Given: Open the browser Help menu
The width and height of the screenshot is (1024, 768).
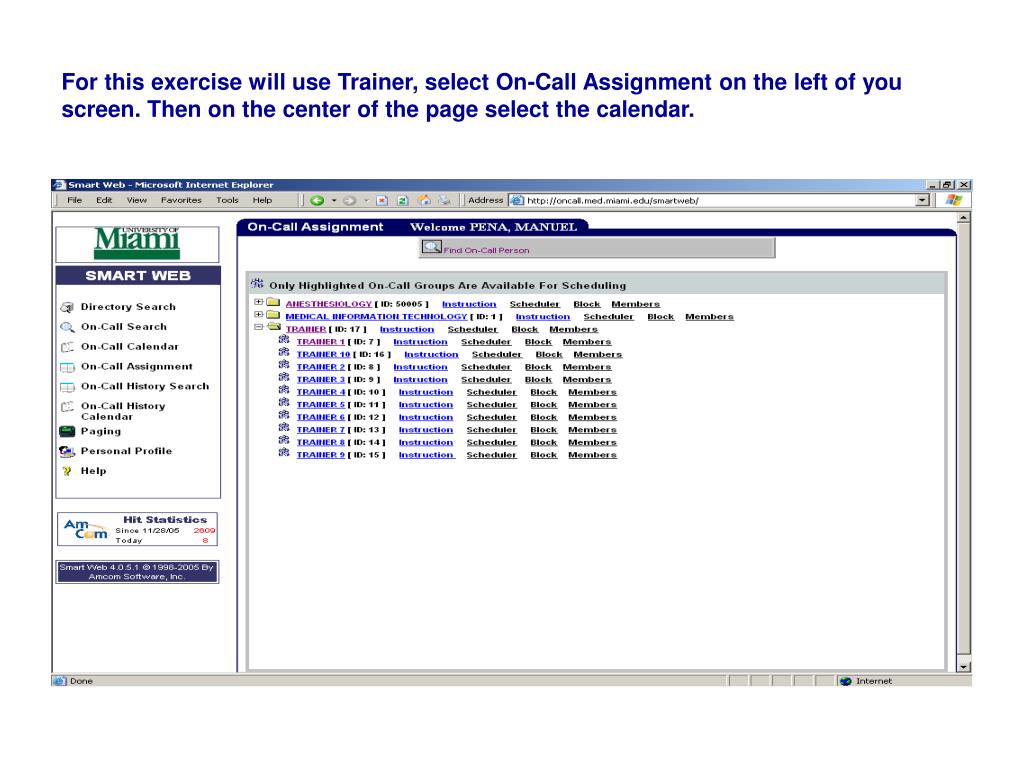Looking at the screenshot, I should click(262, 200).
